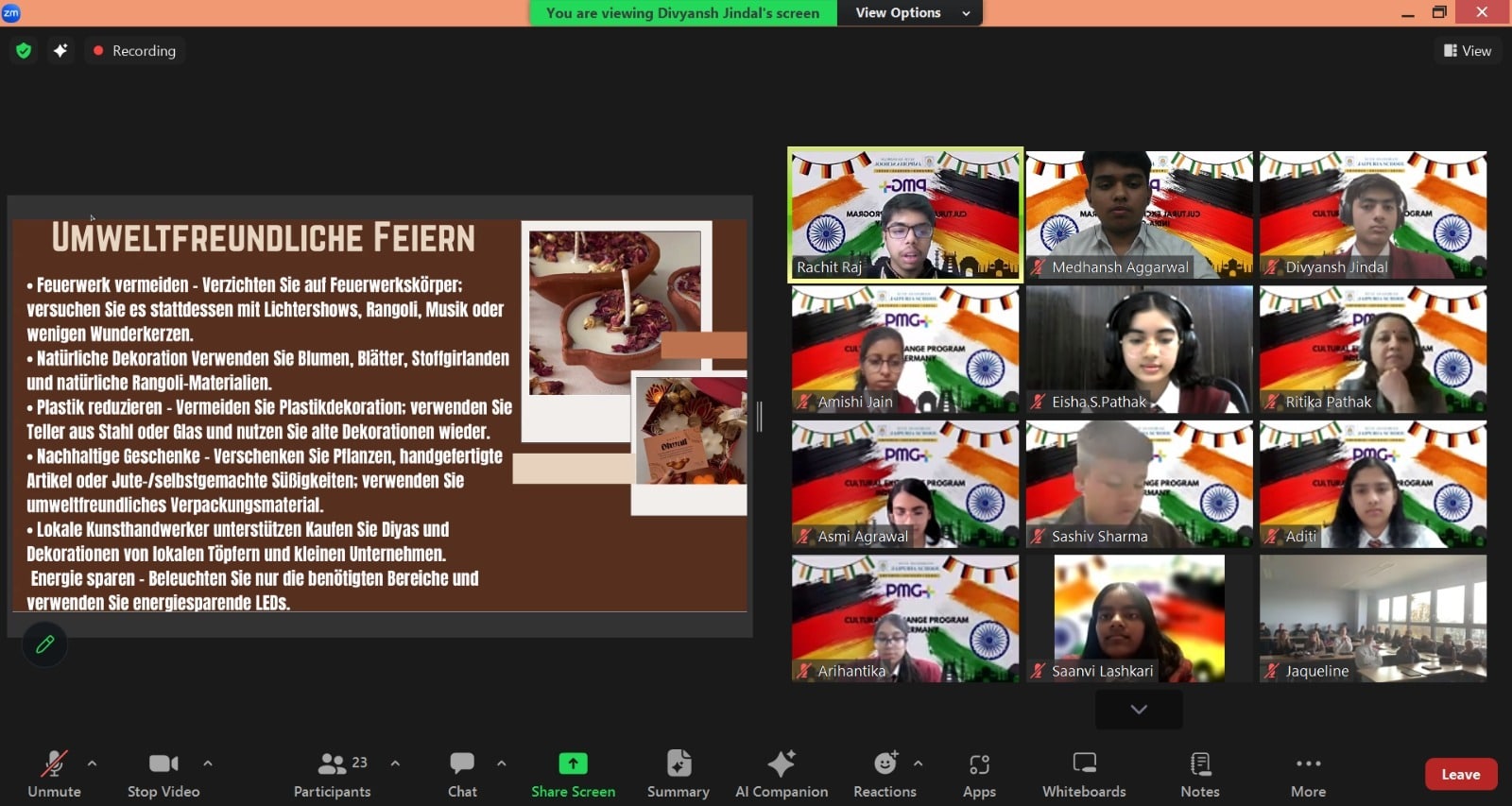Image resolution: width=1512 pixels, height=806 pixels.
Task: Toggle the Participants panel
Action: tap(332, 774)
